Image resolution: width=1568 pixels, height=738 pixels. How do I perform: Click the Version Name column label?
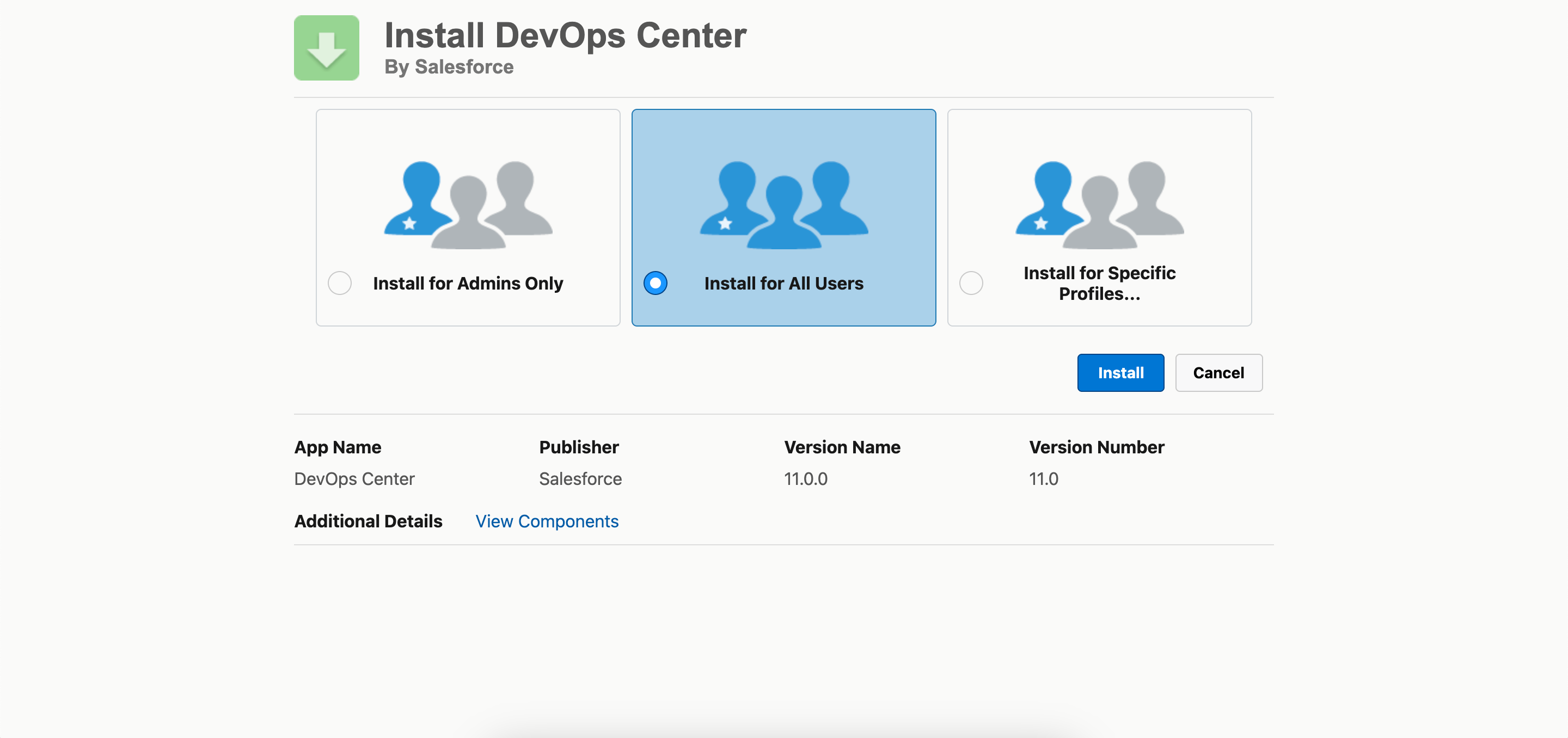pos(842,447)
